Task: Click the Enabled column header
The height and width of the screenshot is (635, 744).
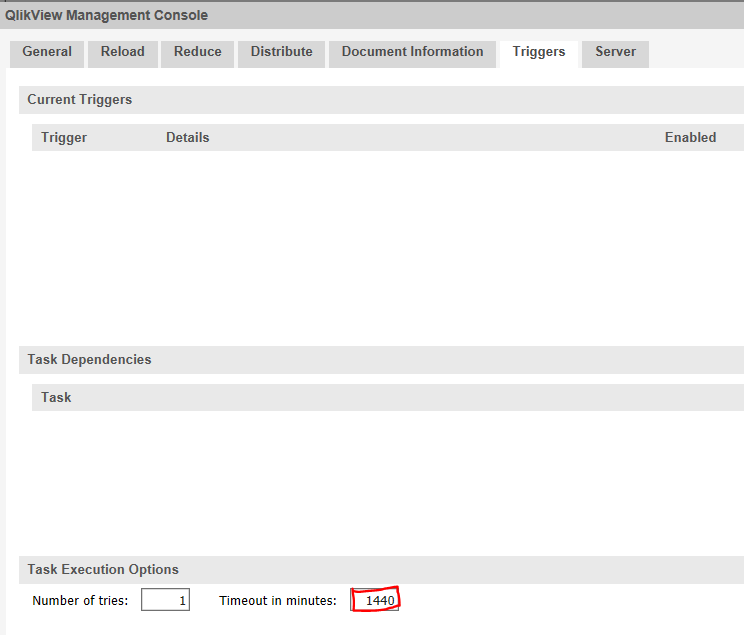Action: (x=690, y=138)
